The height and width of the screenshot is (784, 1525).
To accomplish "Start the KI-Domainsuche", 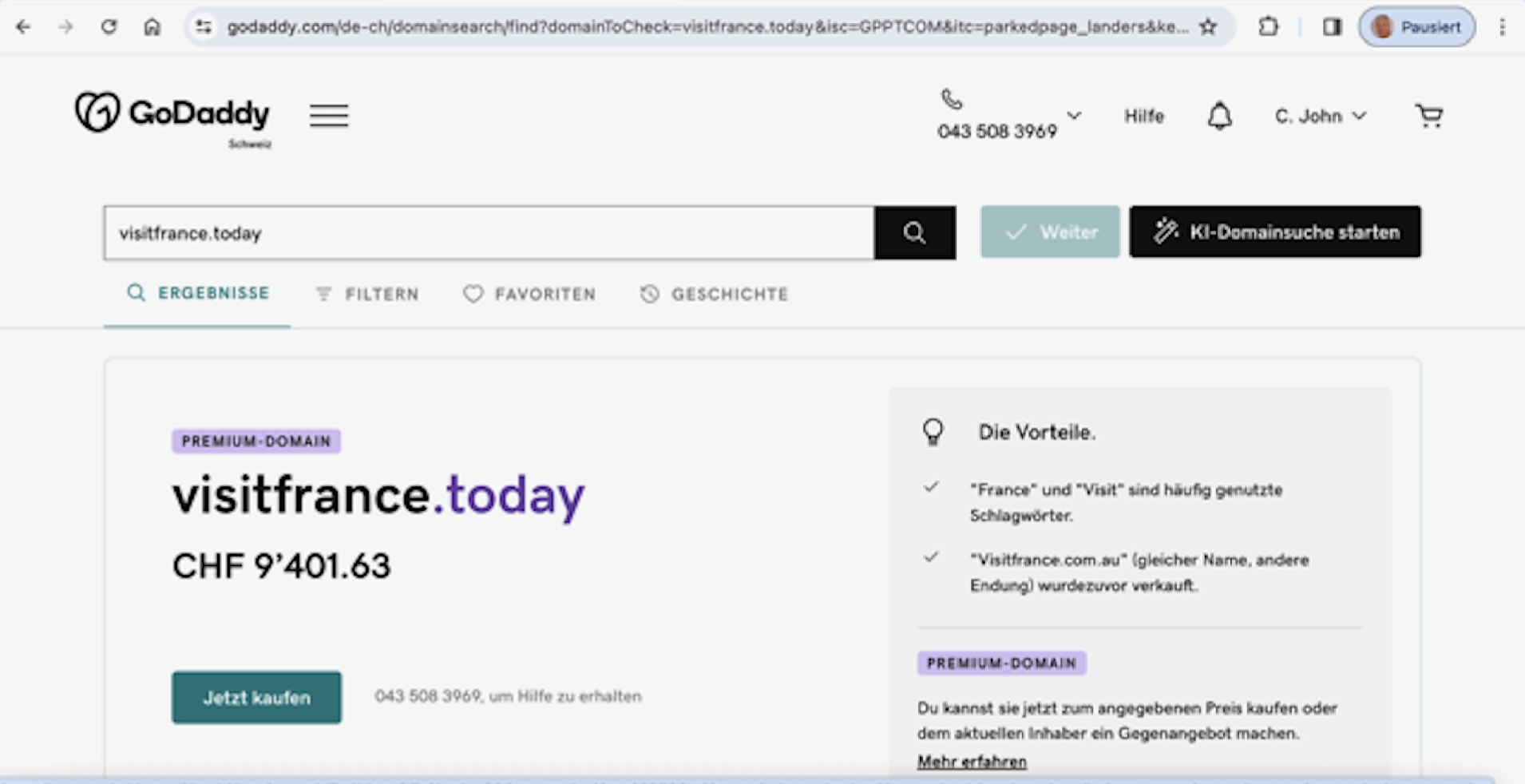I will point(1275,232).
